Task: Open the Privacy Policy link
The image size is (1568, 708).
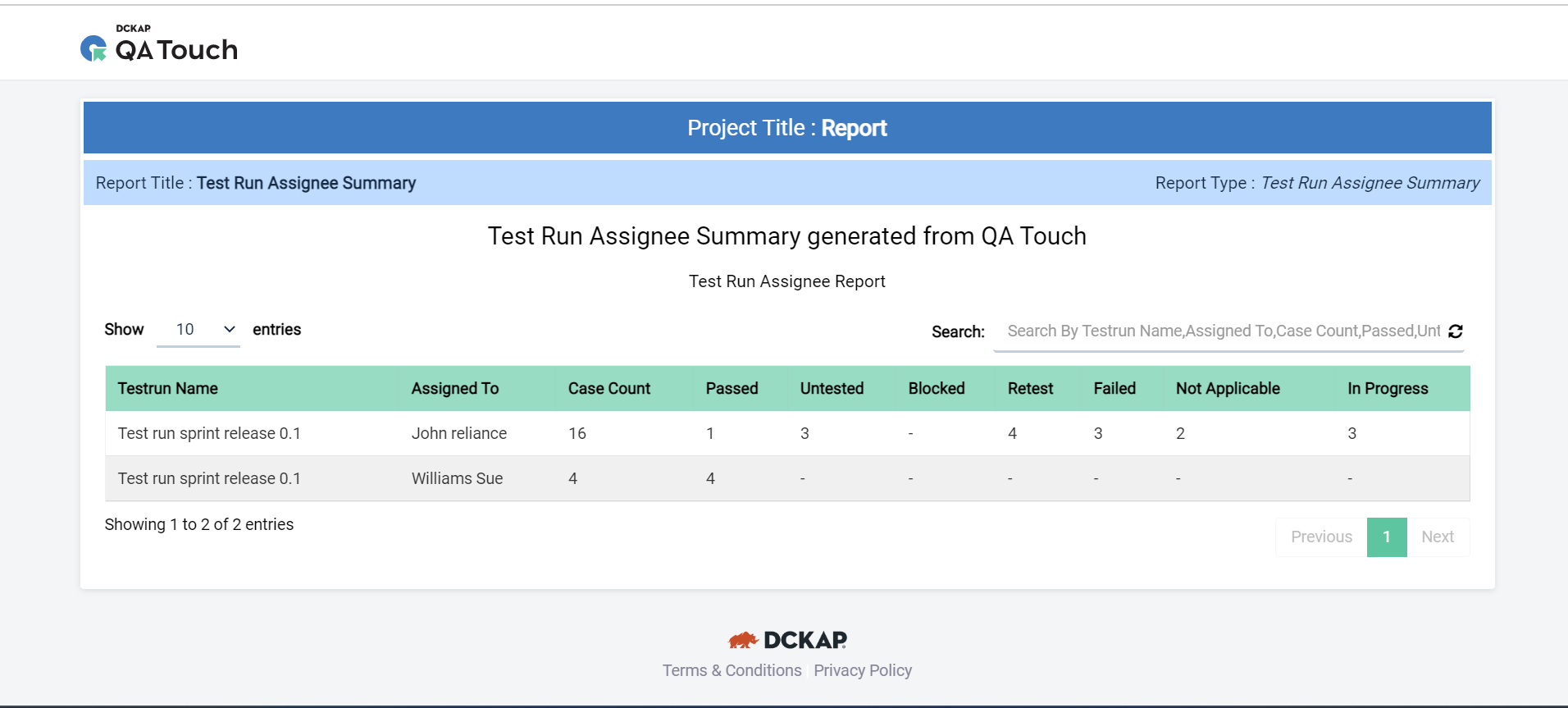Action: pyautogui.click(x=863, y=671)
